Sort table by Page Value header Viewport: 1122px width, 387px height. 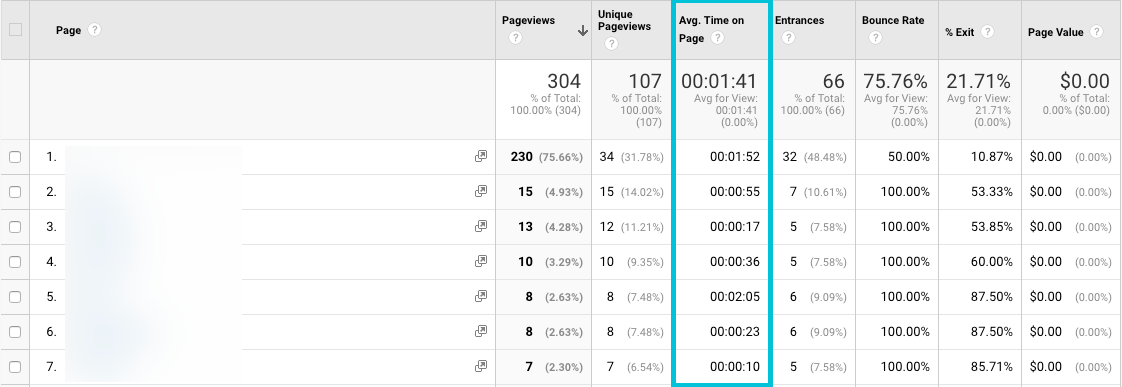(x=1055, y=32)
